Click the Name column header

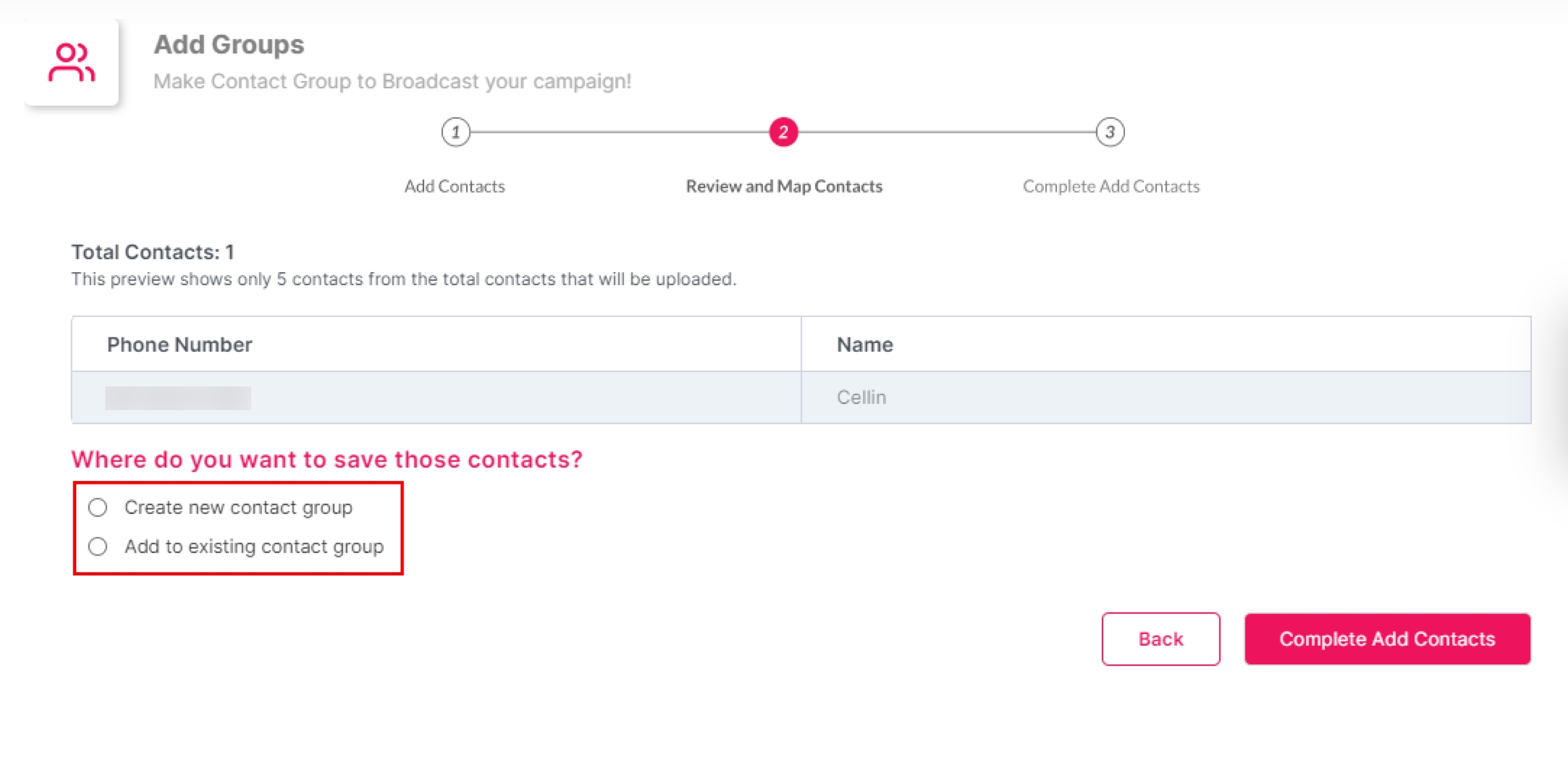pos(864,345)
